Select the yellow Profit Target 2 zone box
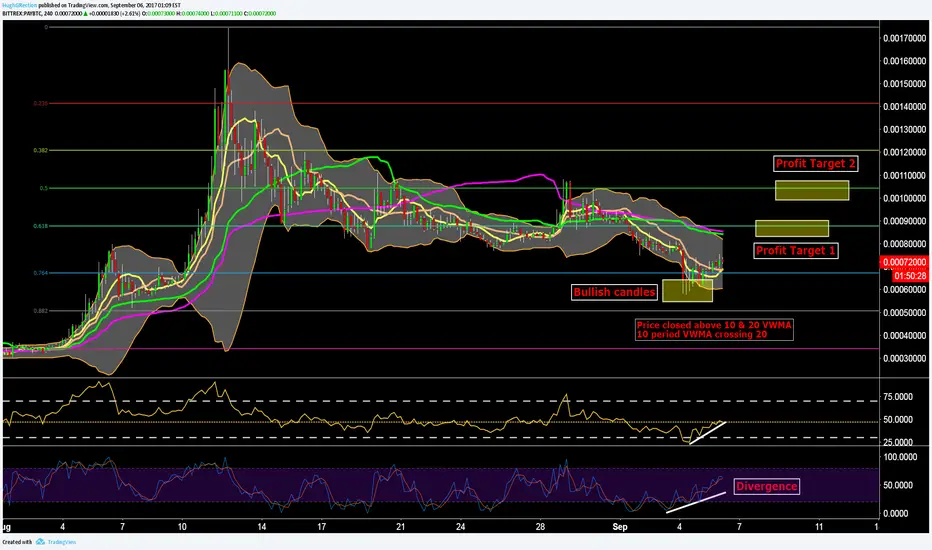The width and height of the screenshot is (932, 550). pyautogui.click(x=812, y=190)
